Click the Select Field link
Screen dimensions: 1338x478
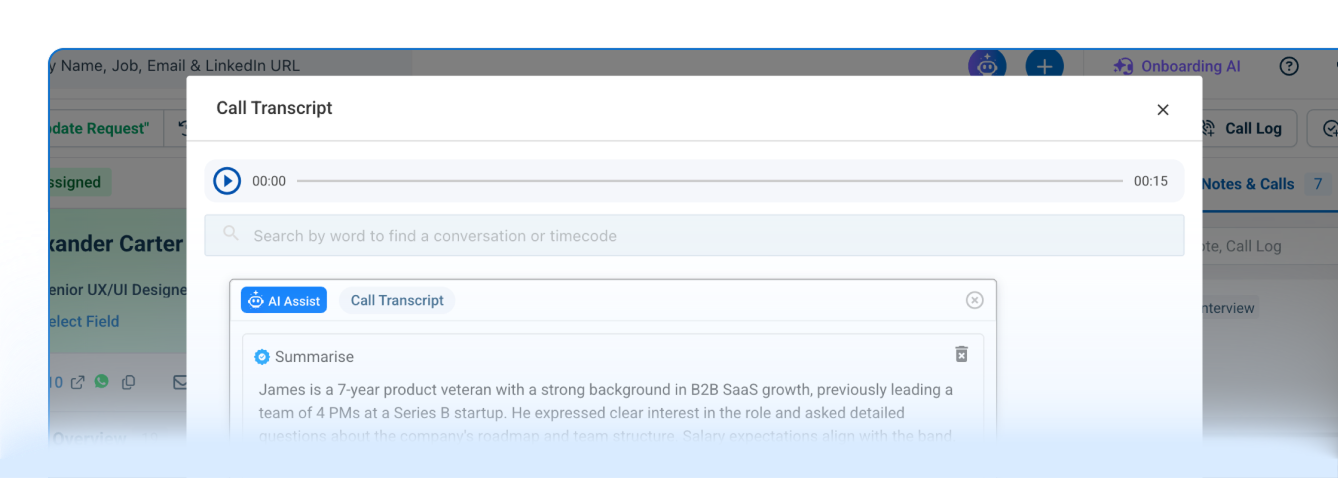pyautogui.click(x=83, y=321)
